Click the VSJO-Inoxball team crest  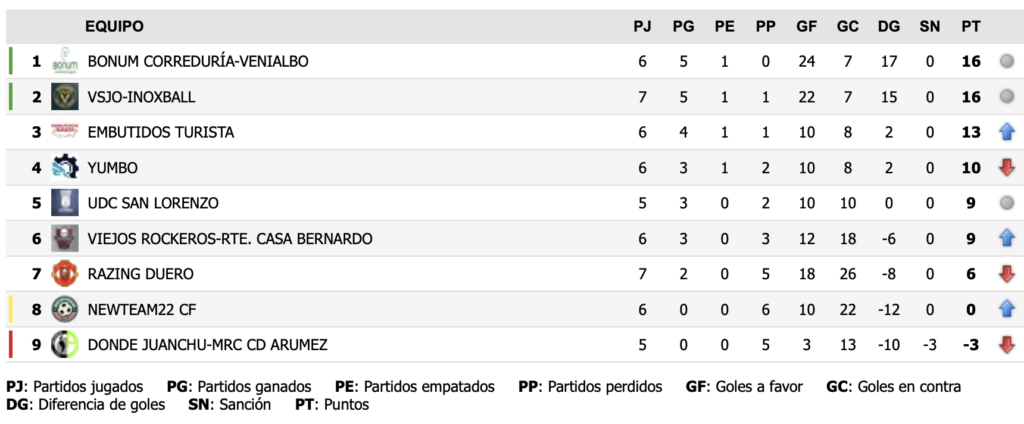point(65,97)
